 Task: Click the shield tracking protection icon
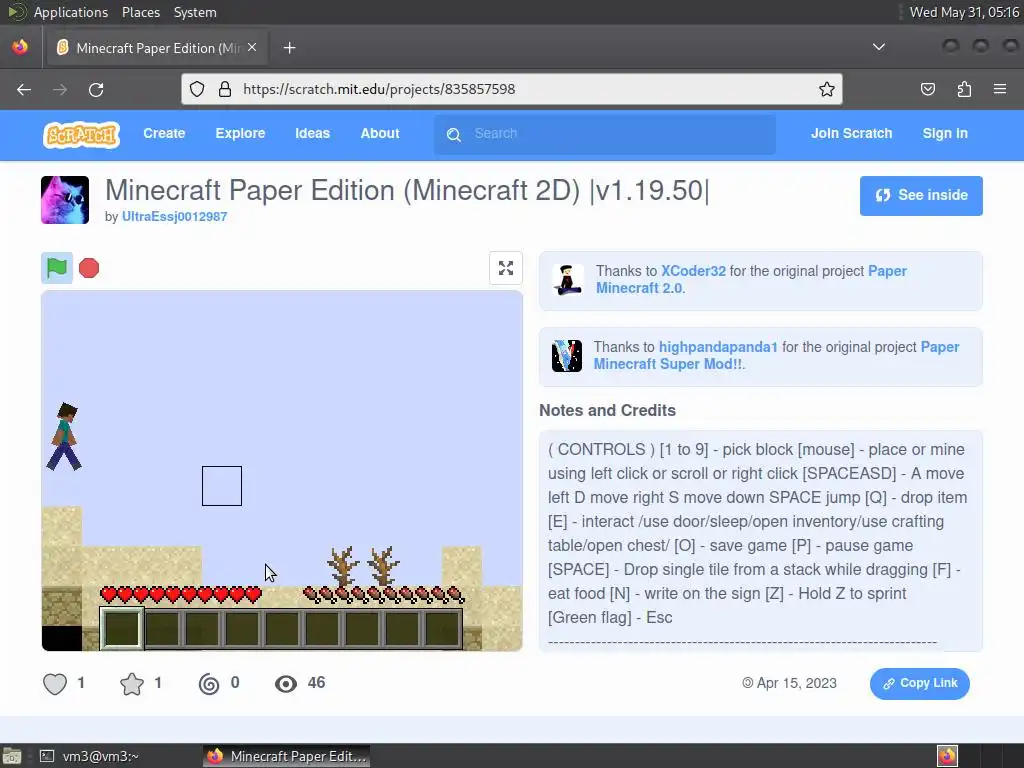pyautogui.click(x=197, y=89)
